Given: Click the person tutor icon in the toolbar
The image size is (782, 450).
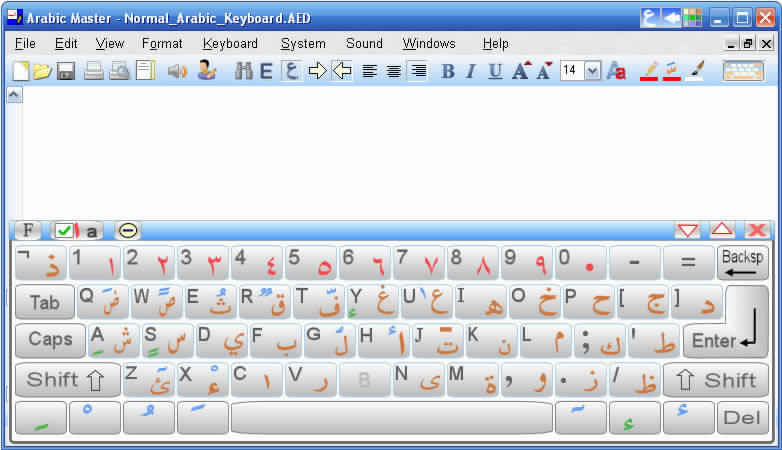Looking at the screenshot, I should 206,70.
